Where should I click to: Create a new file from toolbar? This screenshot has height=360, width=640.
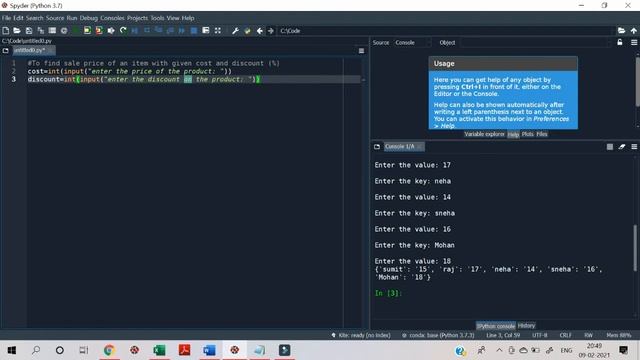pyautogui.click(x=6, y=31)
